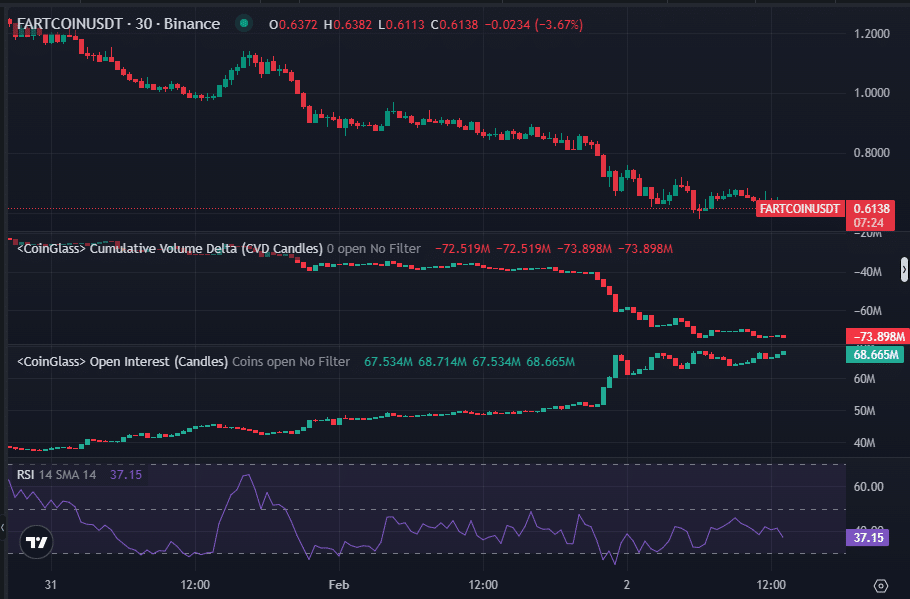Expand the left toolbar arrow
Screen dimensions: 910x599
[x=3, y=528]
